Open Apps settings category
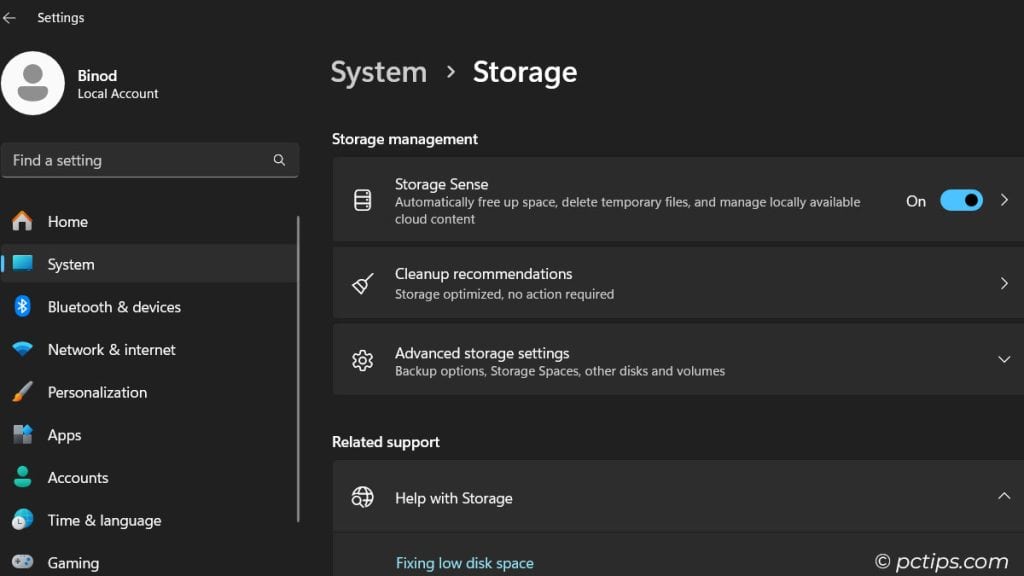The width and height of the screenshot is (1024, 576). (150, 435)
